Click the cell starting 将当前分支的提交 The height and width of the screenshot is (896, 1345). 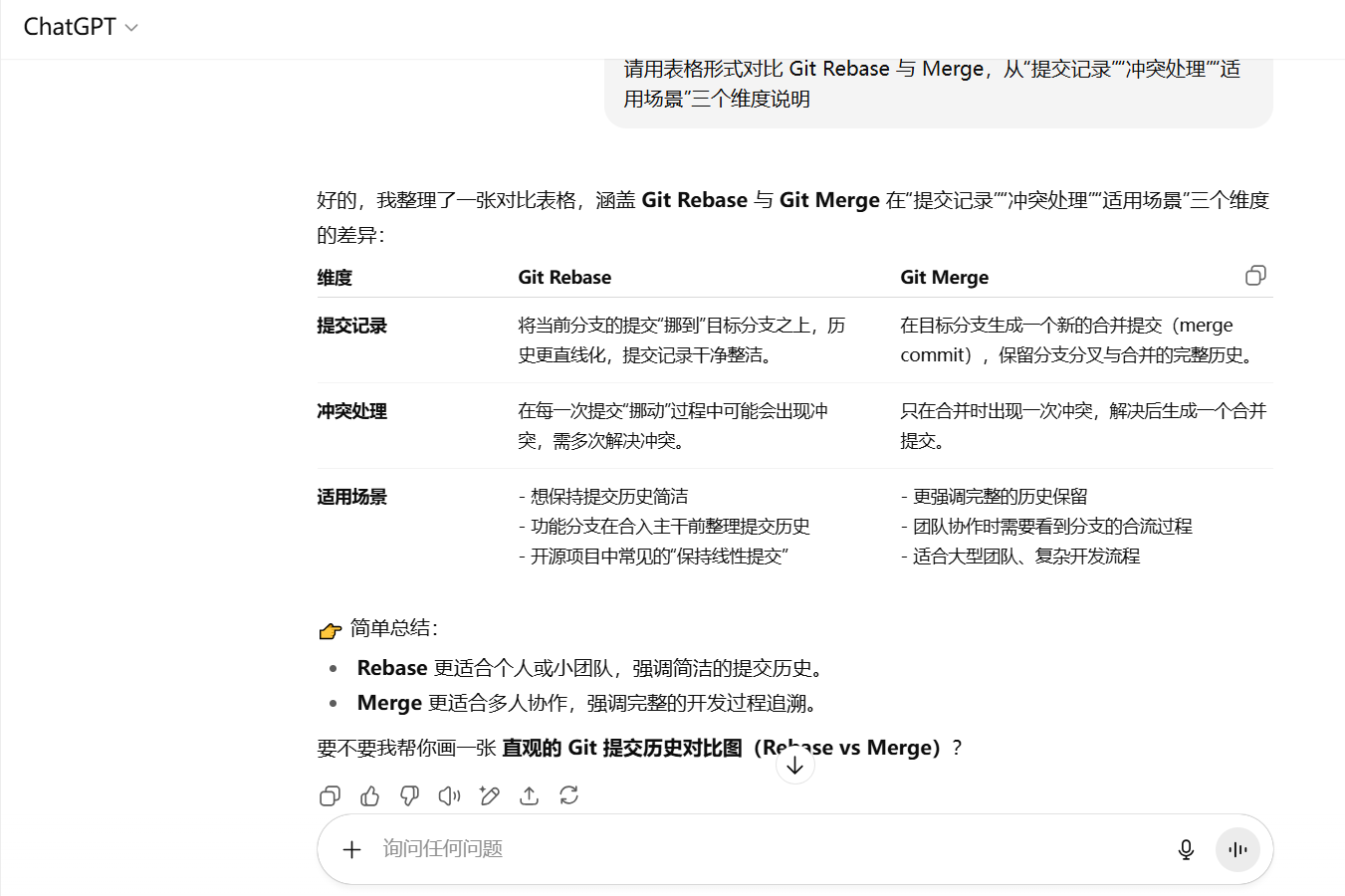pyautogui.click(x=682, y=340)
